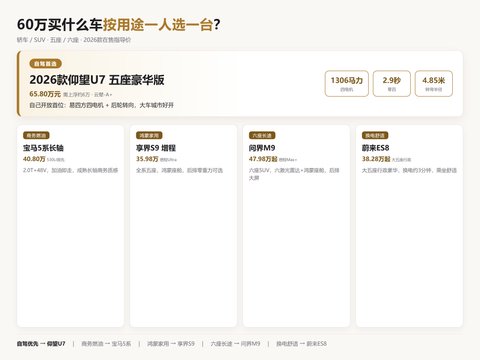Click the brown badge above '问界M9'

(262, 135)
